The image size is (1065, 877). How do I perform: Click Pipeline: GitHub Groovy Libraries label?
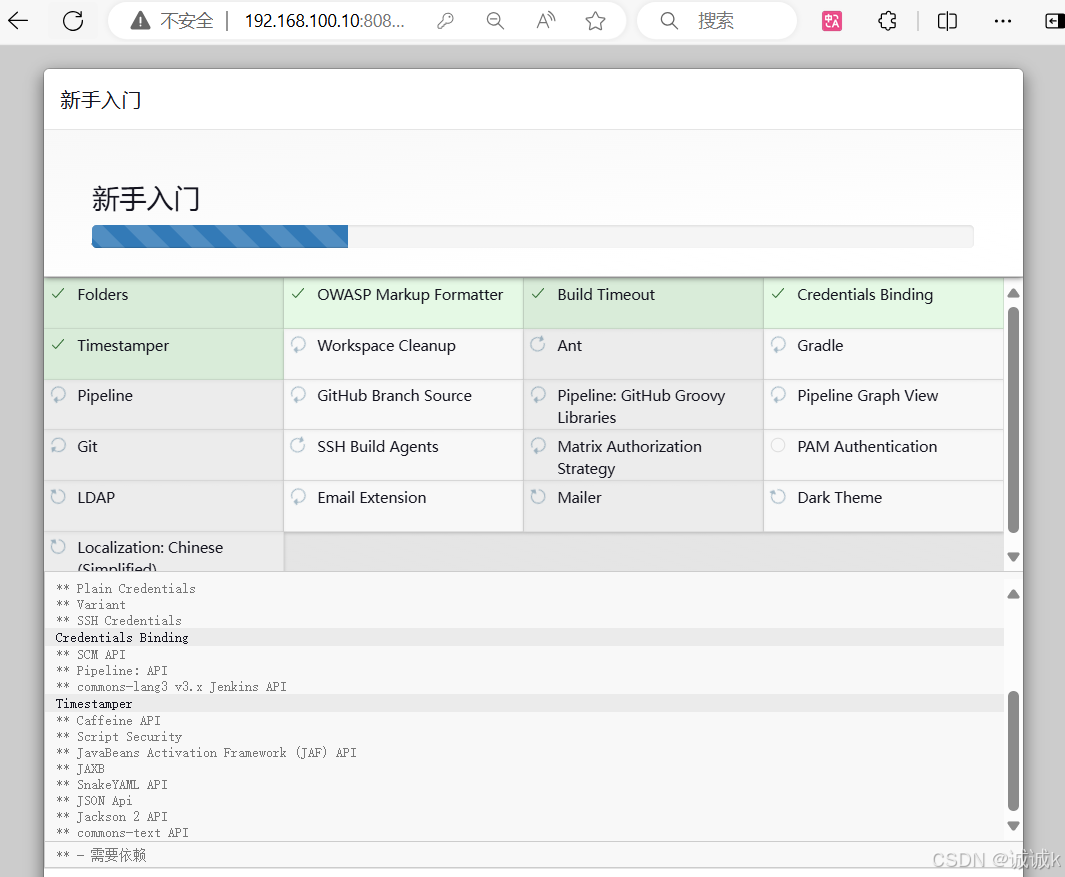641,406
